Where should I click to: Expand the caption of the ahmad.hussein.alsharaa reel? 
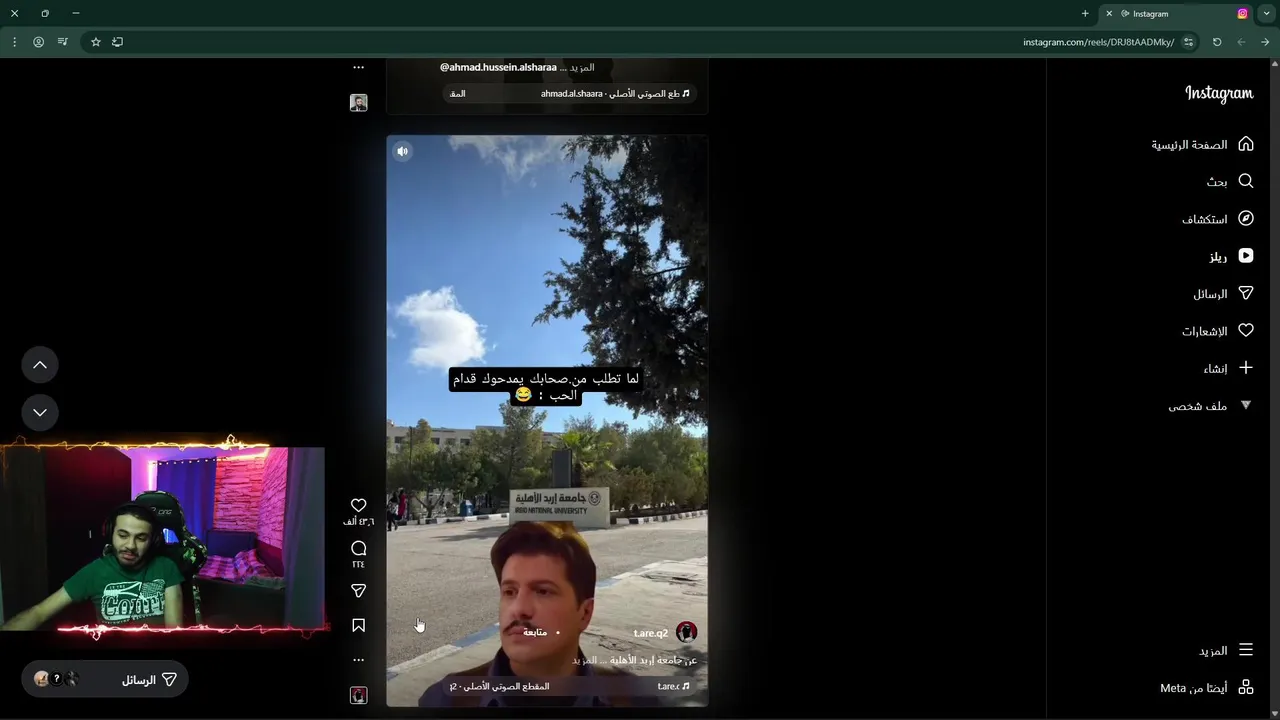coord(583,67)
